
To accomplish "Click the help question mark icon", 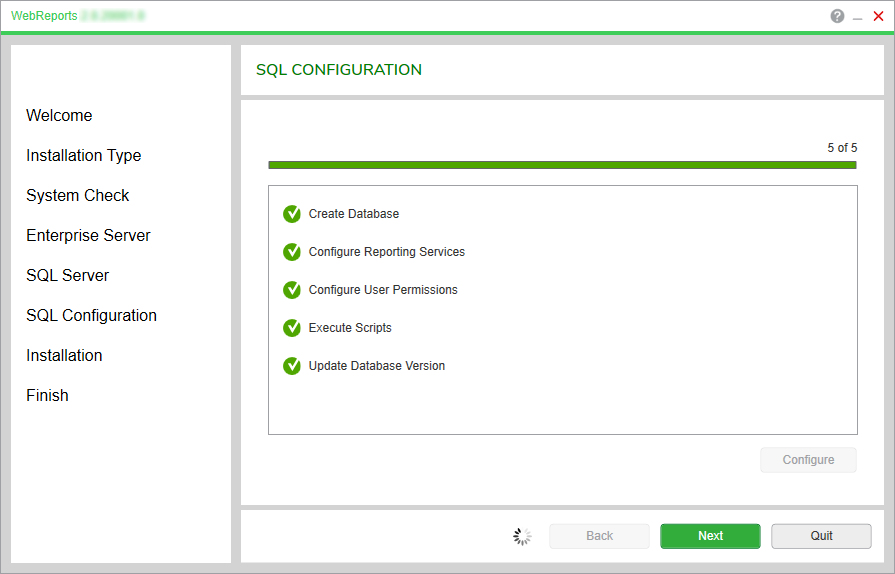I will coord(837,16).
